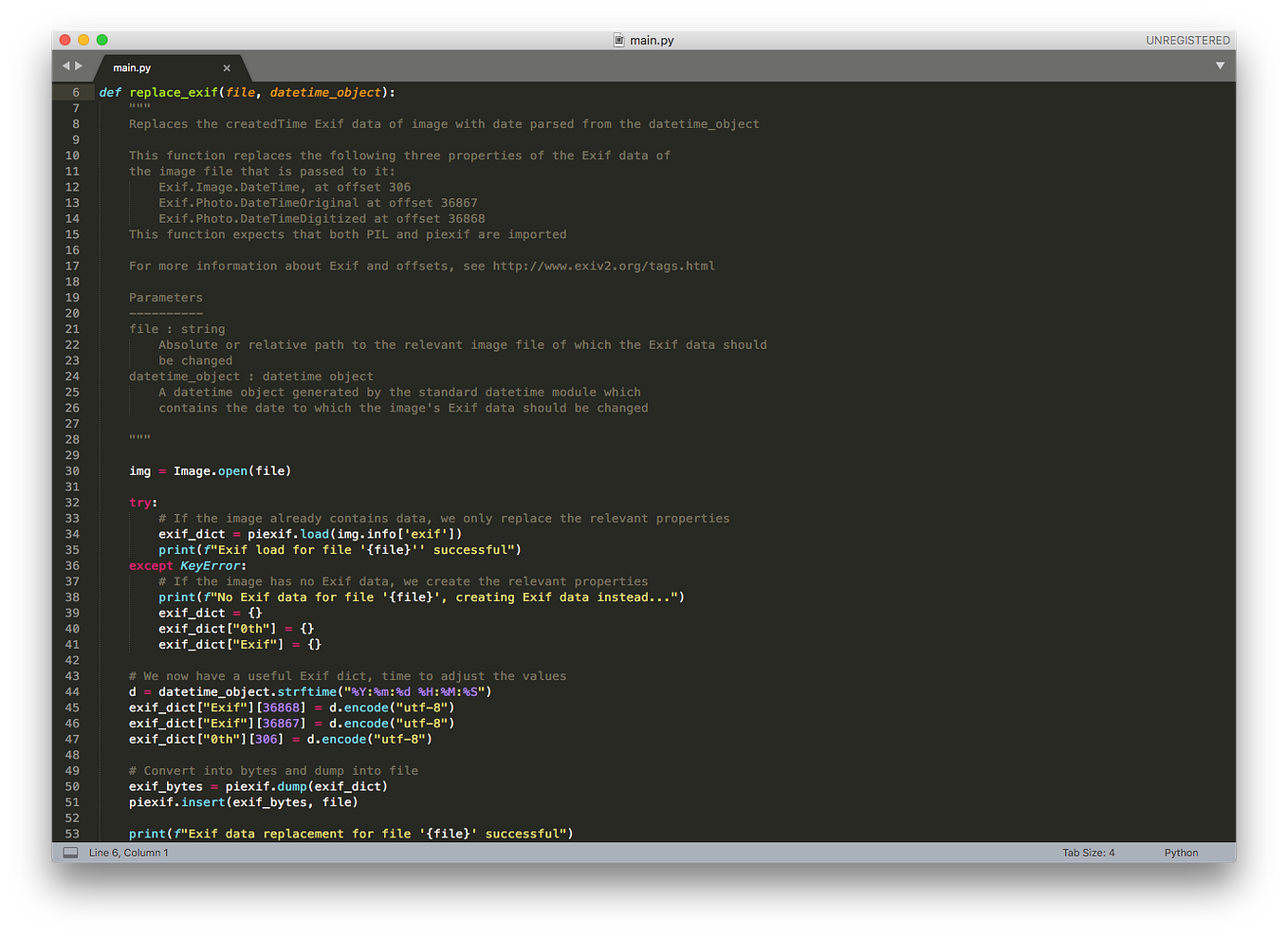Click the Line 6, Column 1 indicator
The image size is (1288, 937).
coord(128,852)
